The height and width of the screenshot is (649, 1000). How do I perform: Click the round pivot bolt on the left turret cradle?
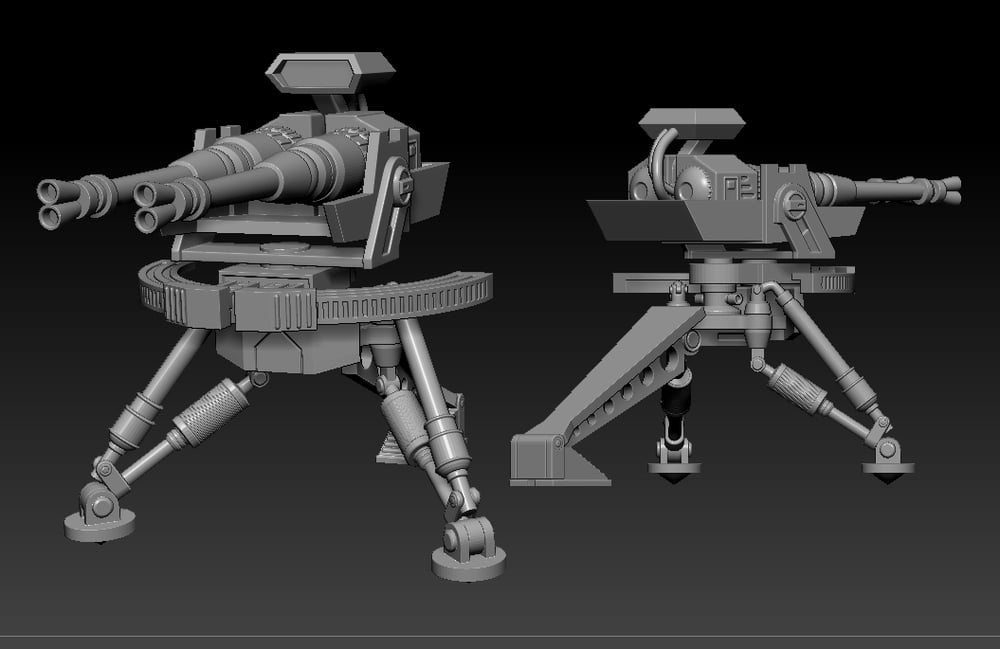pos(403,184)
